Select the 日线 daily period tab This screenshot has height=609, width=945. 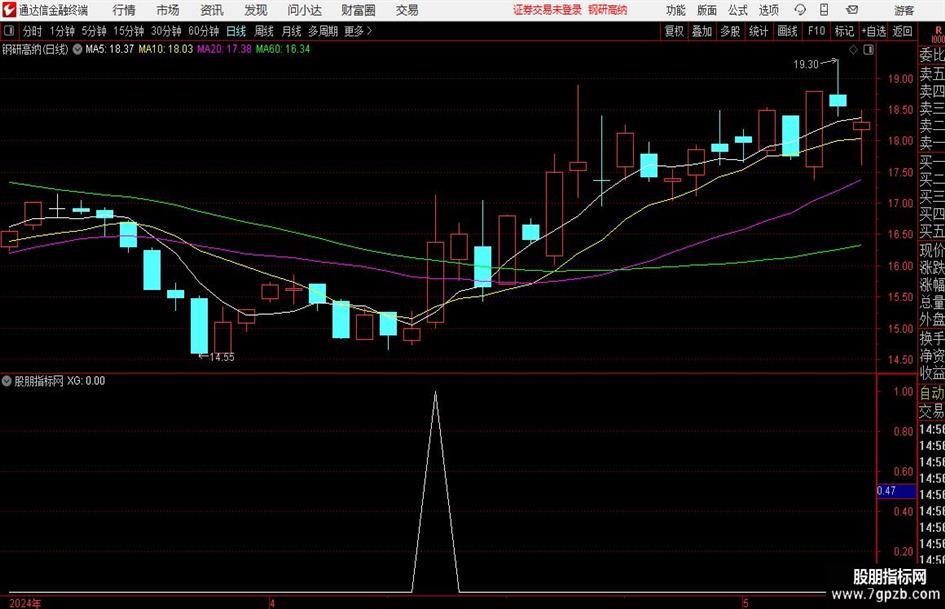point(236,31)
